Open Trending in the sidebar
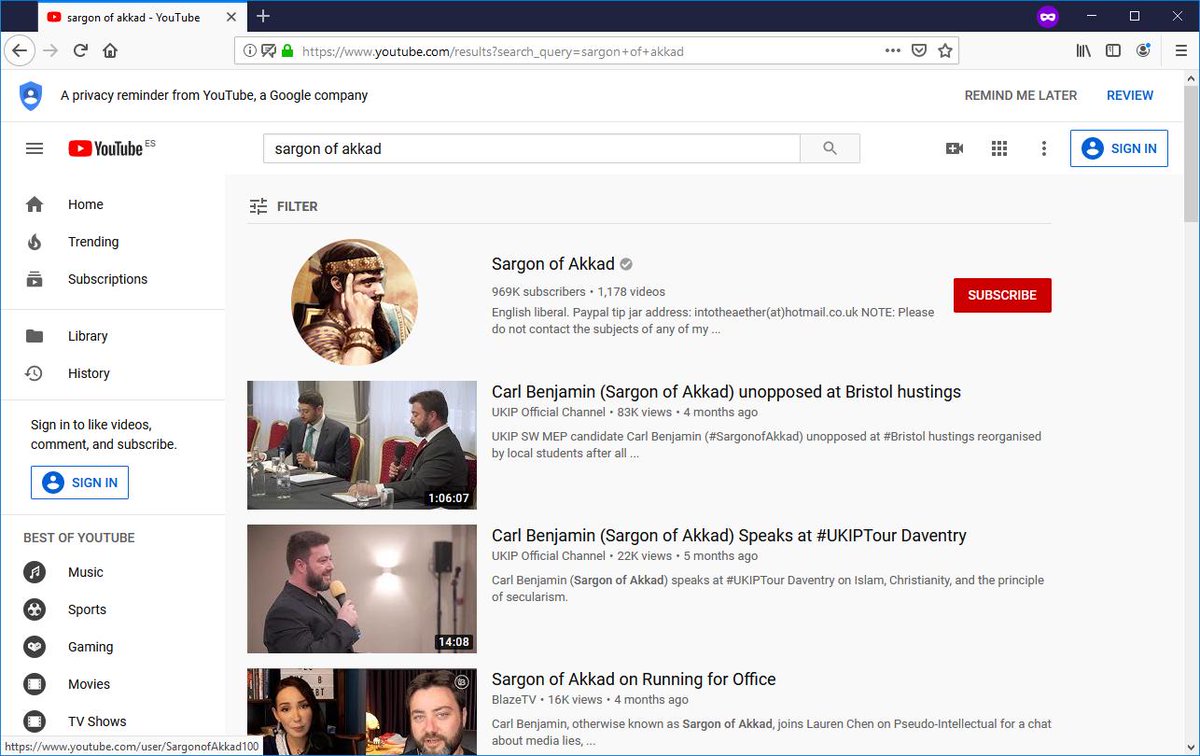Image resolution: width=1200 pixels, height=756 pixels. 112,242
